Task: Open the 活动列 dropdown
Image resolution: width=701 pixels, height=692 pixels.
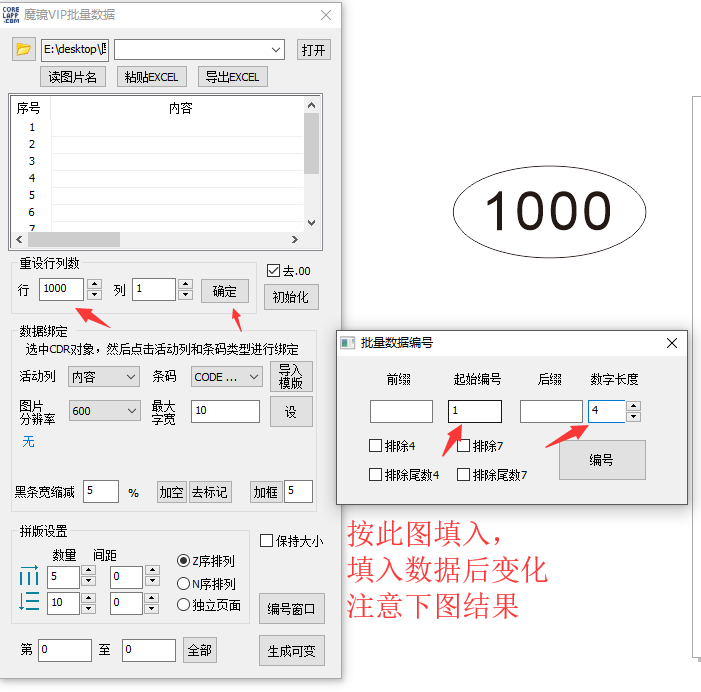Action: click(x=104, y=377)
